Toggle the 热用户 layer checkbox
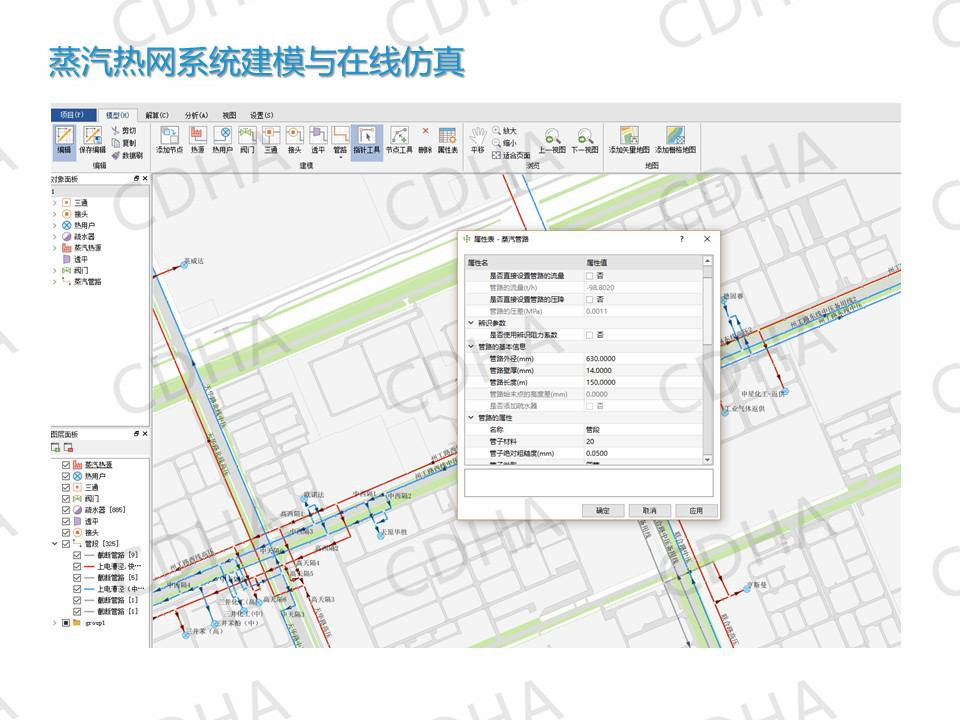 point(66,476)
